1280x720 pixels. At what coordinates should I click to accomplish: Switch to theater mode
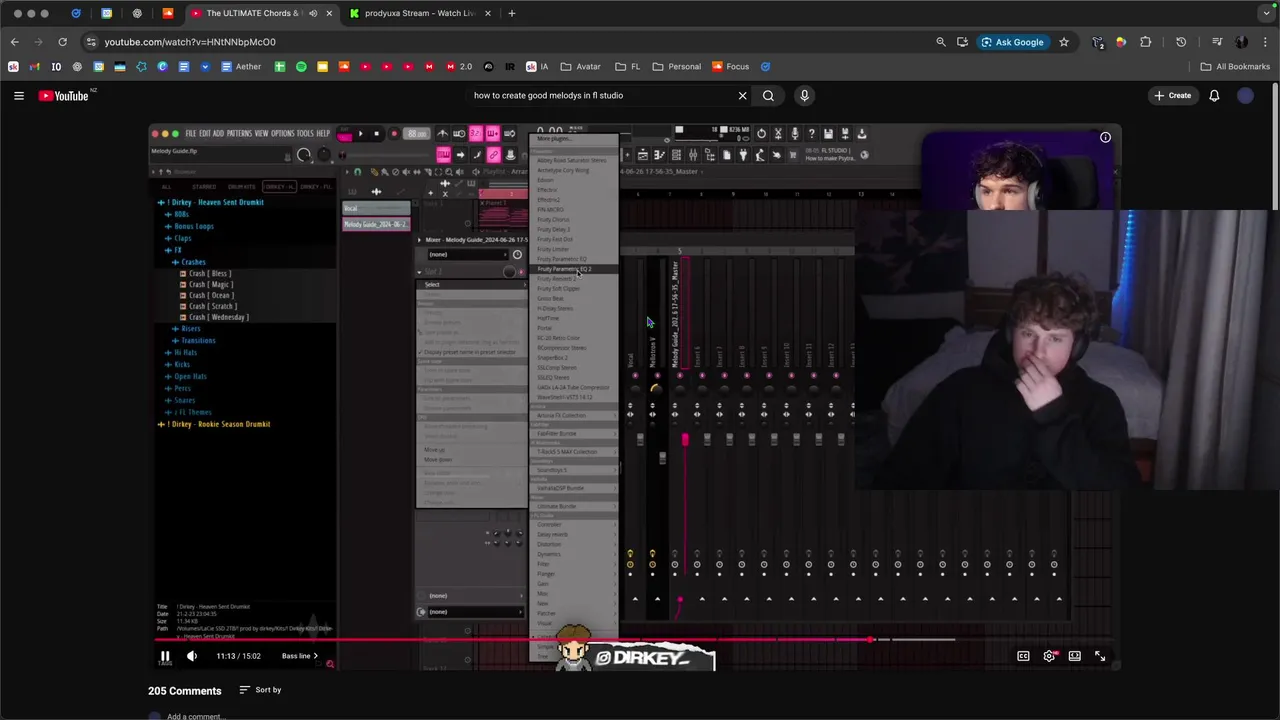tap(1074, 656)
